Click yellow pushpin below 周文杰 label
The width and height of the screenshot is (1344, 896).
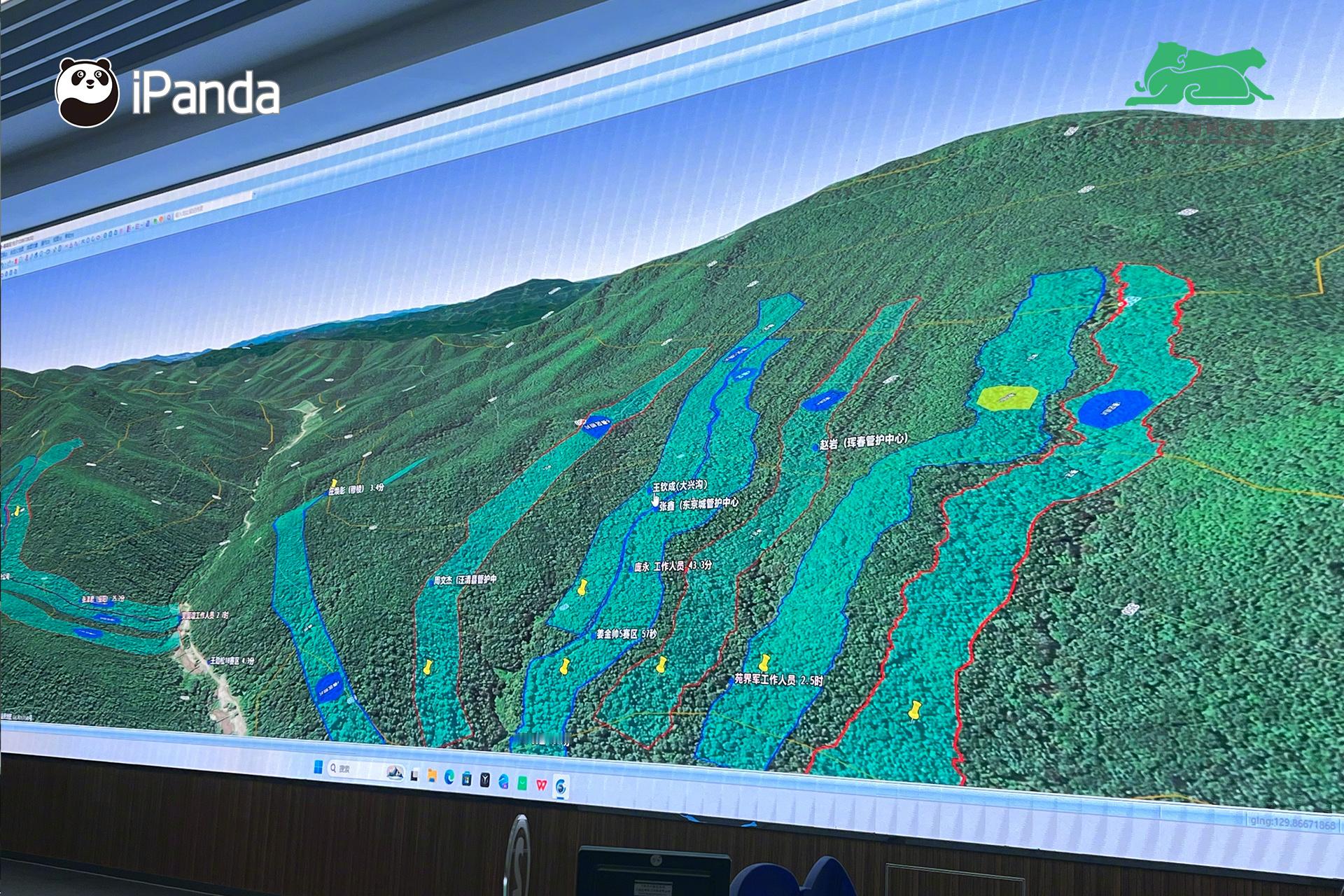coord(426,666)
